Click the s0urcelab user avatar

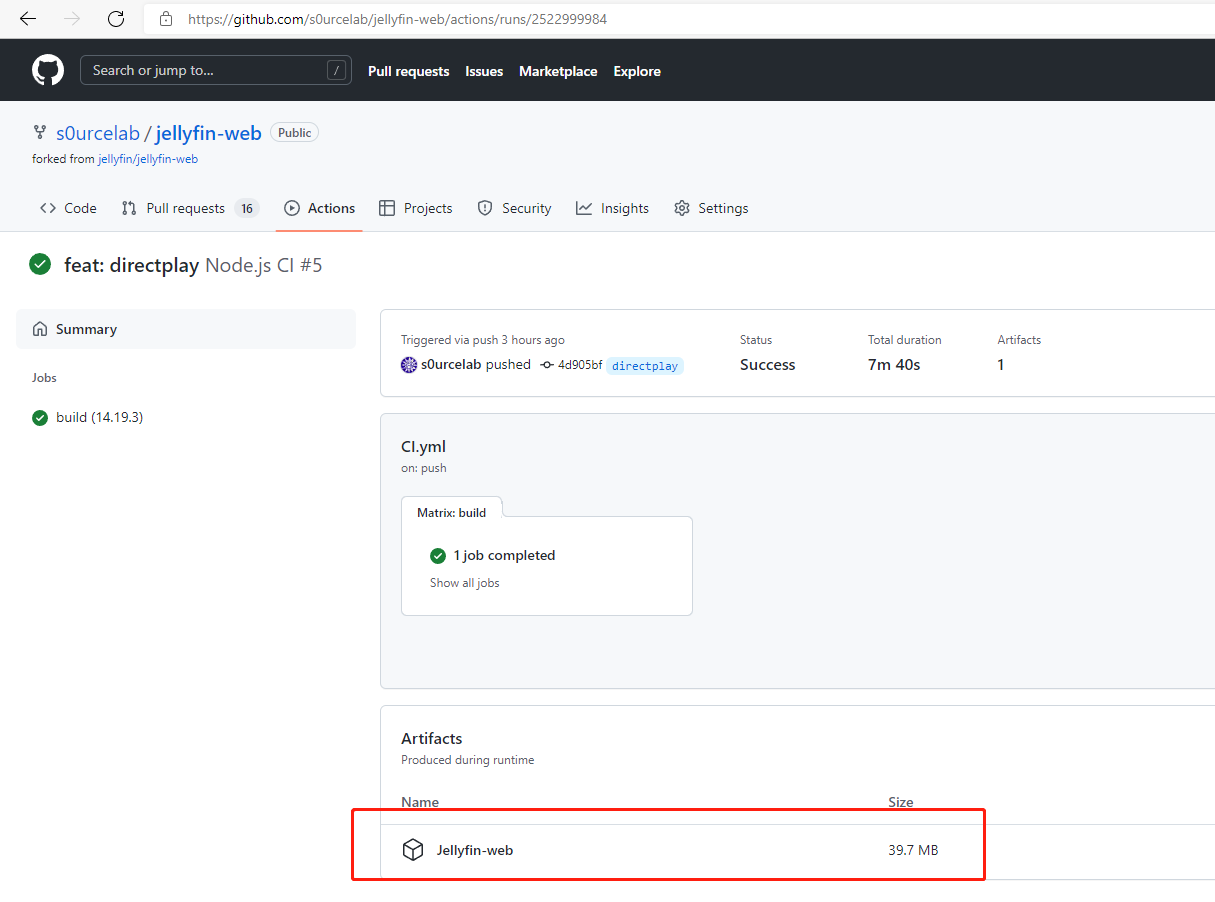click(409, 365)
